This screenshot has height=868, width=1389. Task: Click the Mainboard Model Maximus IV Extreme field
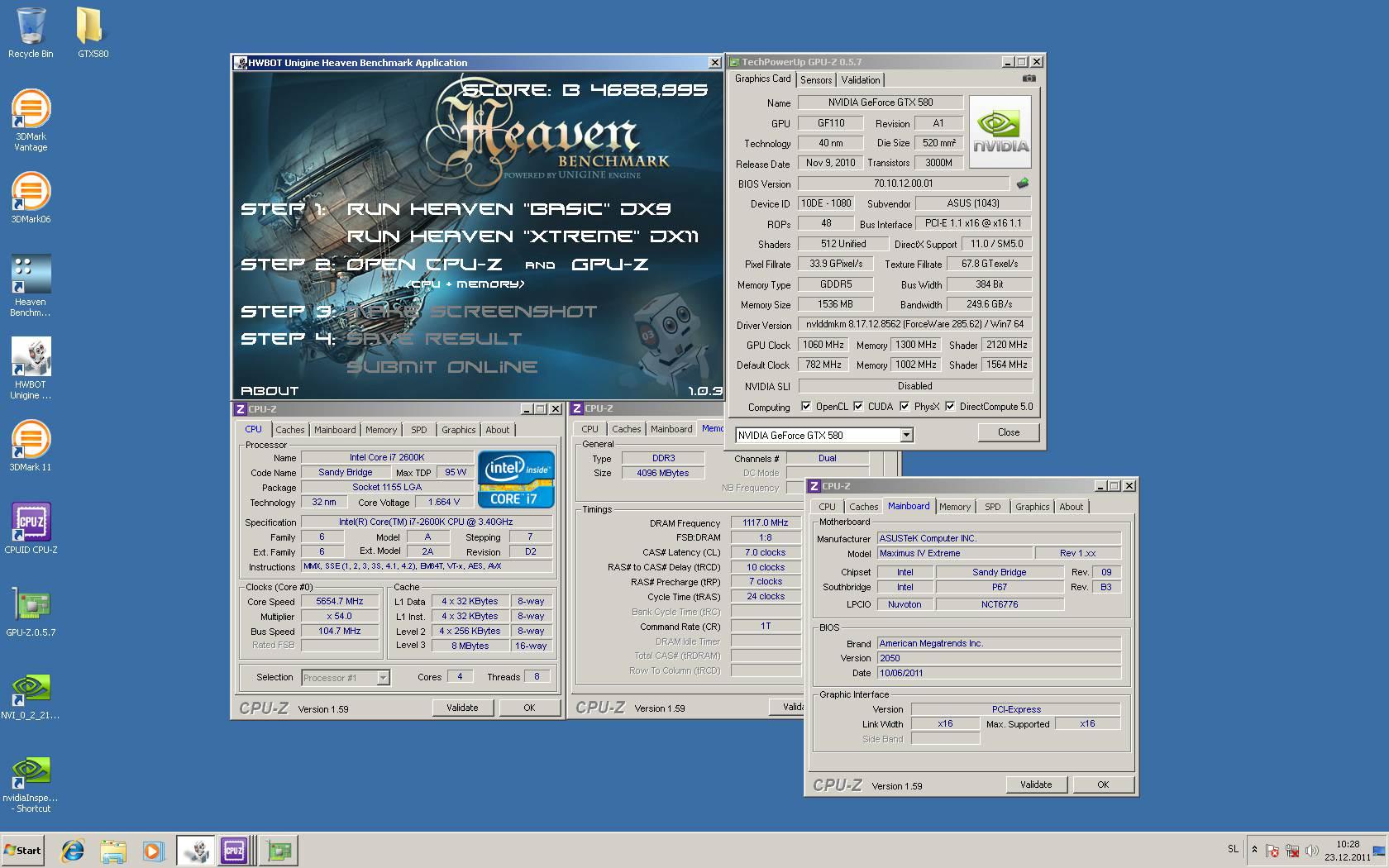coord(955,553)
